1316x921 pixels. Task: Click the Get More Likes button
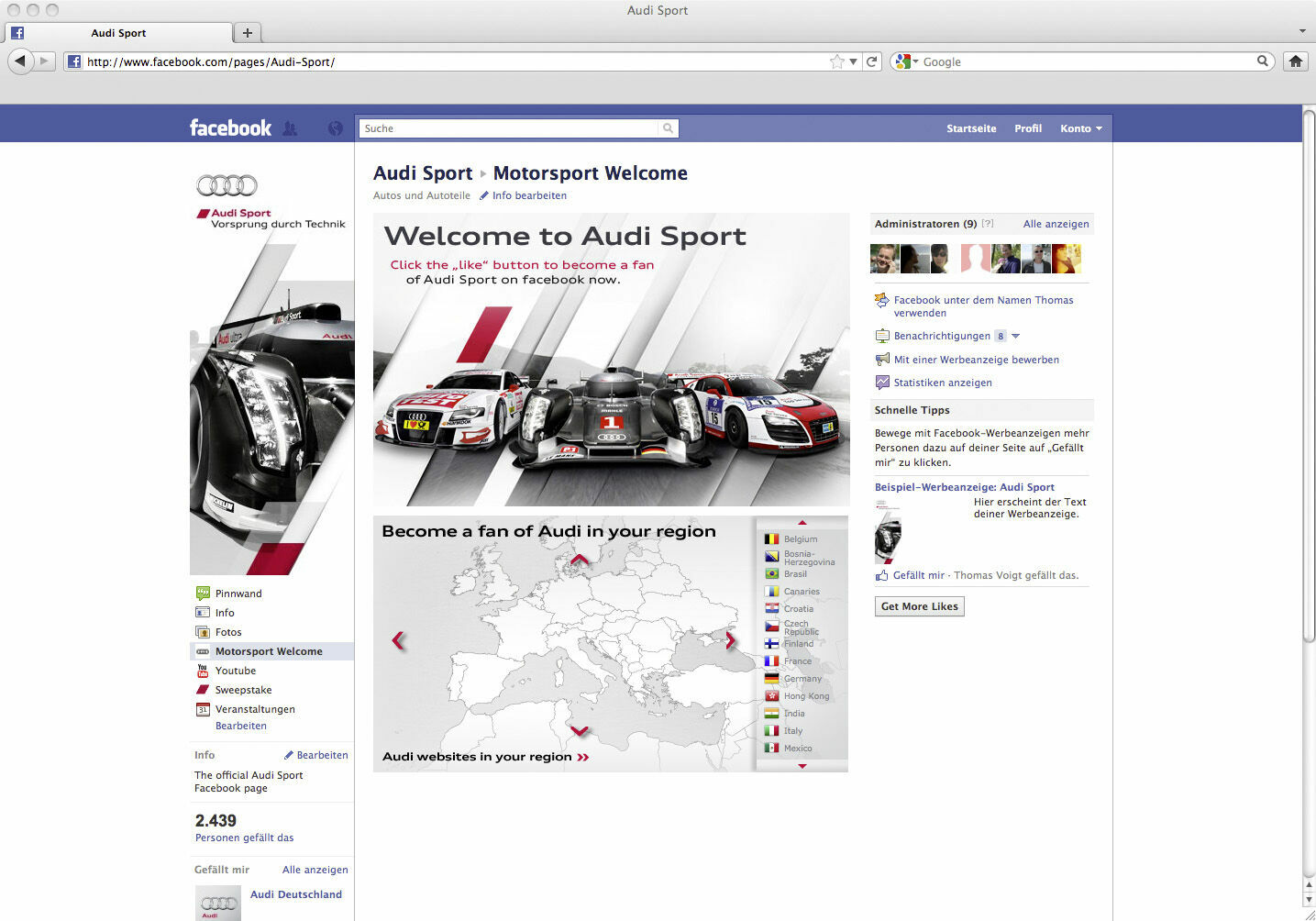(x=919, y=606)
